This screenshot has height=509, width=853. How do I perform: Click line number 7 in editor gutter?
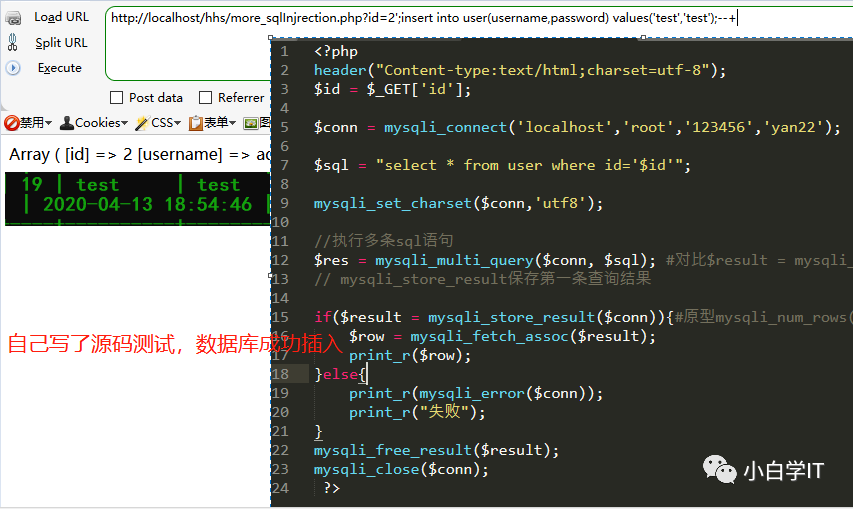tap(284, 165)
